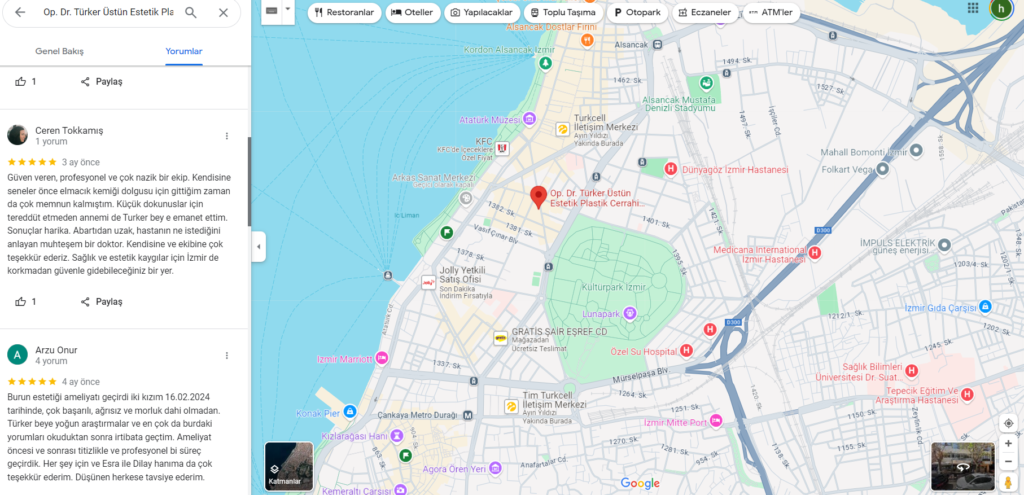1024x495 pixels.
Task: Click the Kordon Alsancak İzmir park marker
Action: [x=545, y=63]
